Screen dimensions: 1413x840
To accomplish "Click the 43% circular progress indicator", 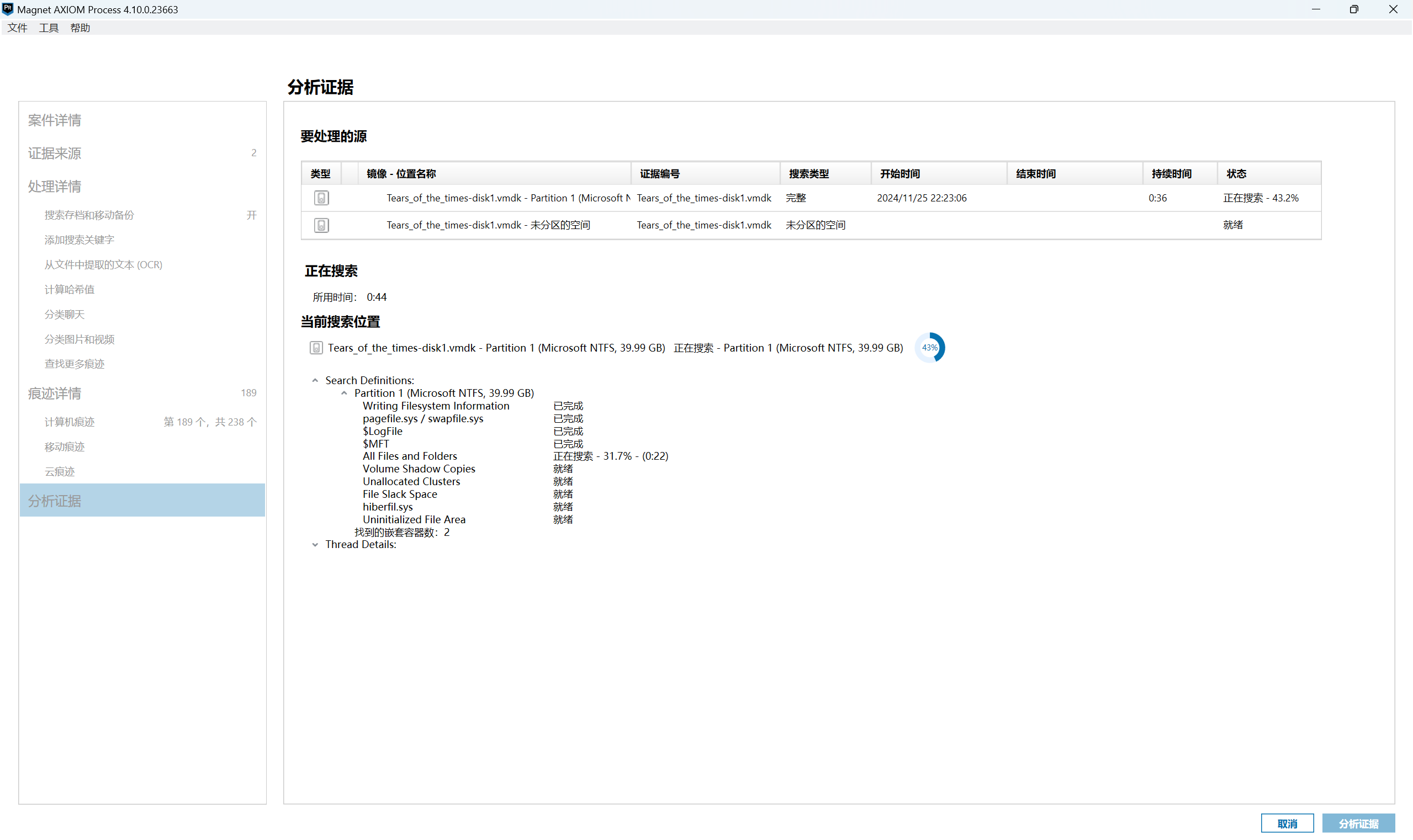I will click(x=929, y=348).
